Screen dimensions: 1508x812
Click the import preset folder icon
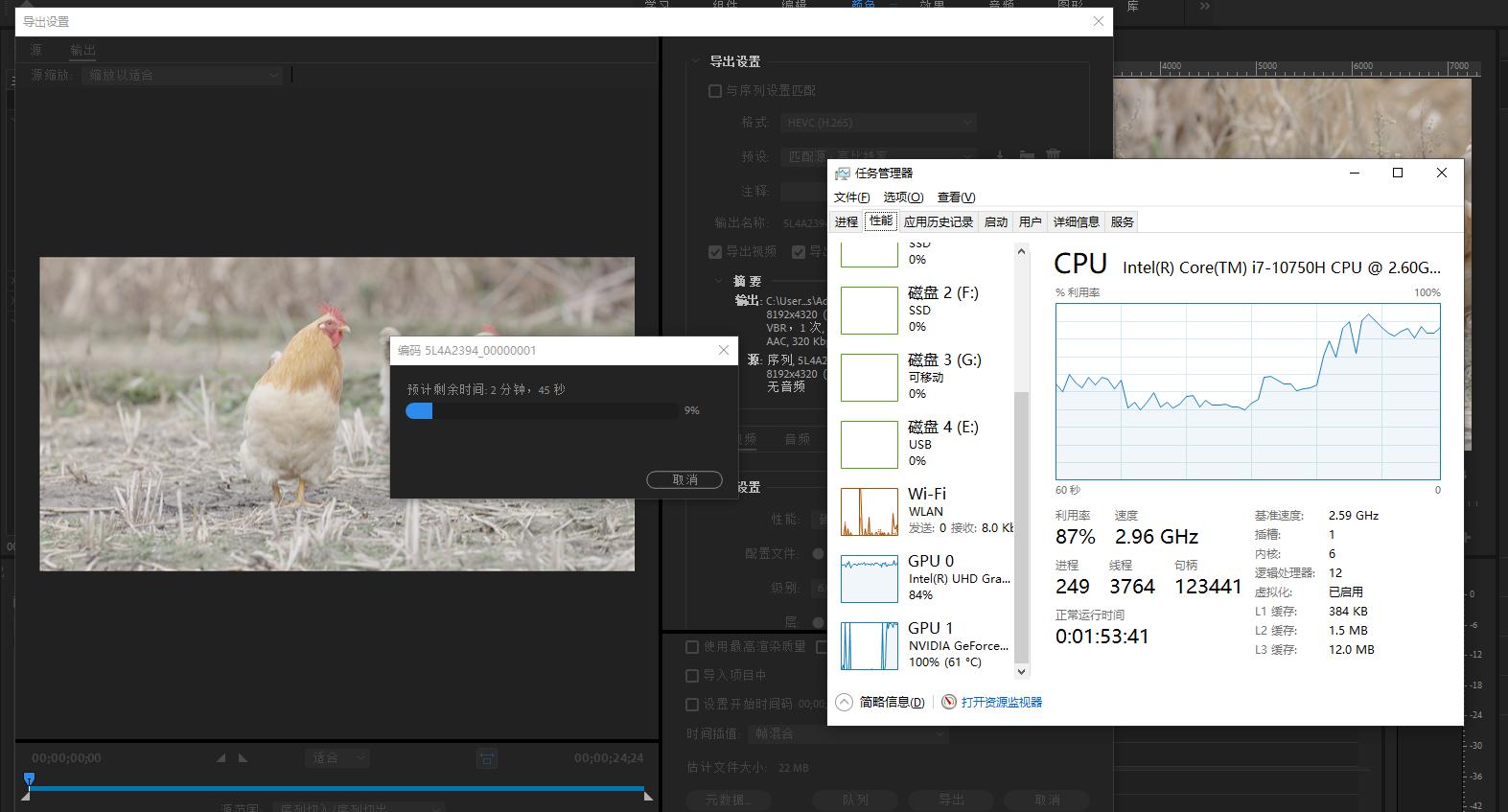pyautogui.click(x=1026, y=155)
